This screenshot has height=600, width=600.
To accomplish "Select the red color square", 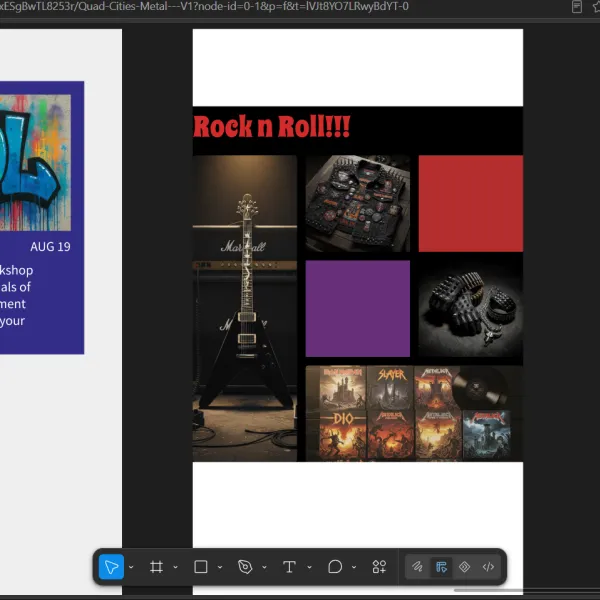I will point(471,203).
